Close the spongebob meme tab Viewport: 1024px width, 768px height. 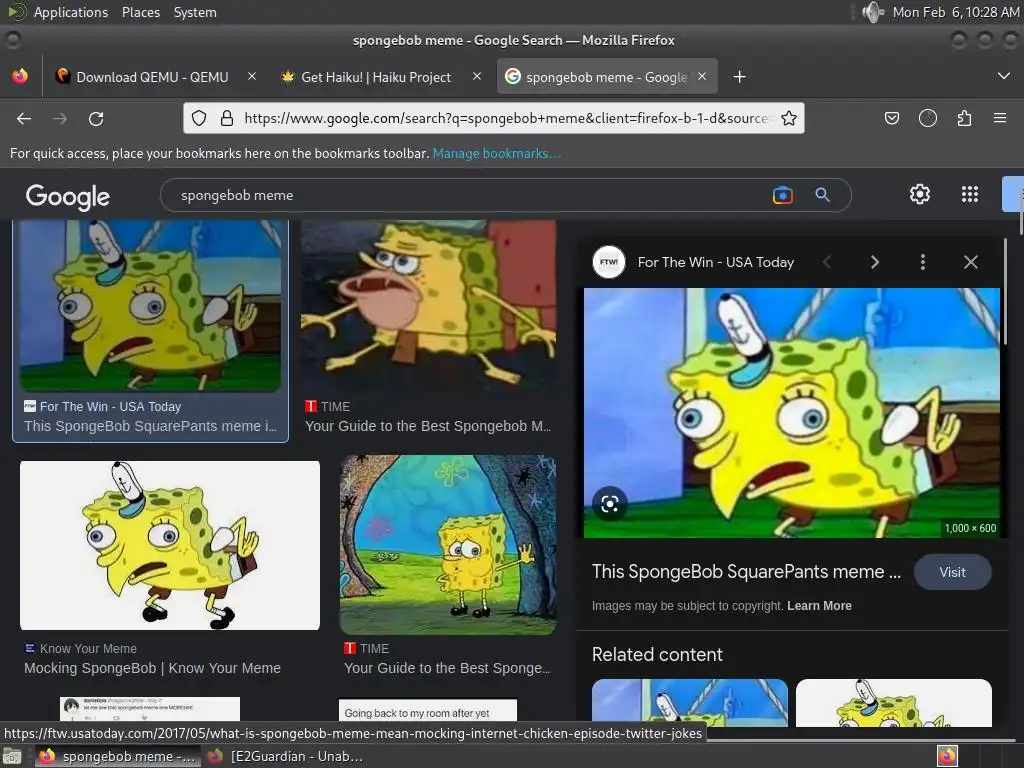pos(702,76)
